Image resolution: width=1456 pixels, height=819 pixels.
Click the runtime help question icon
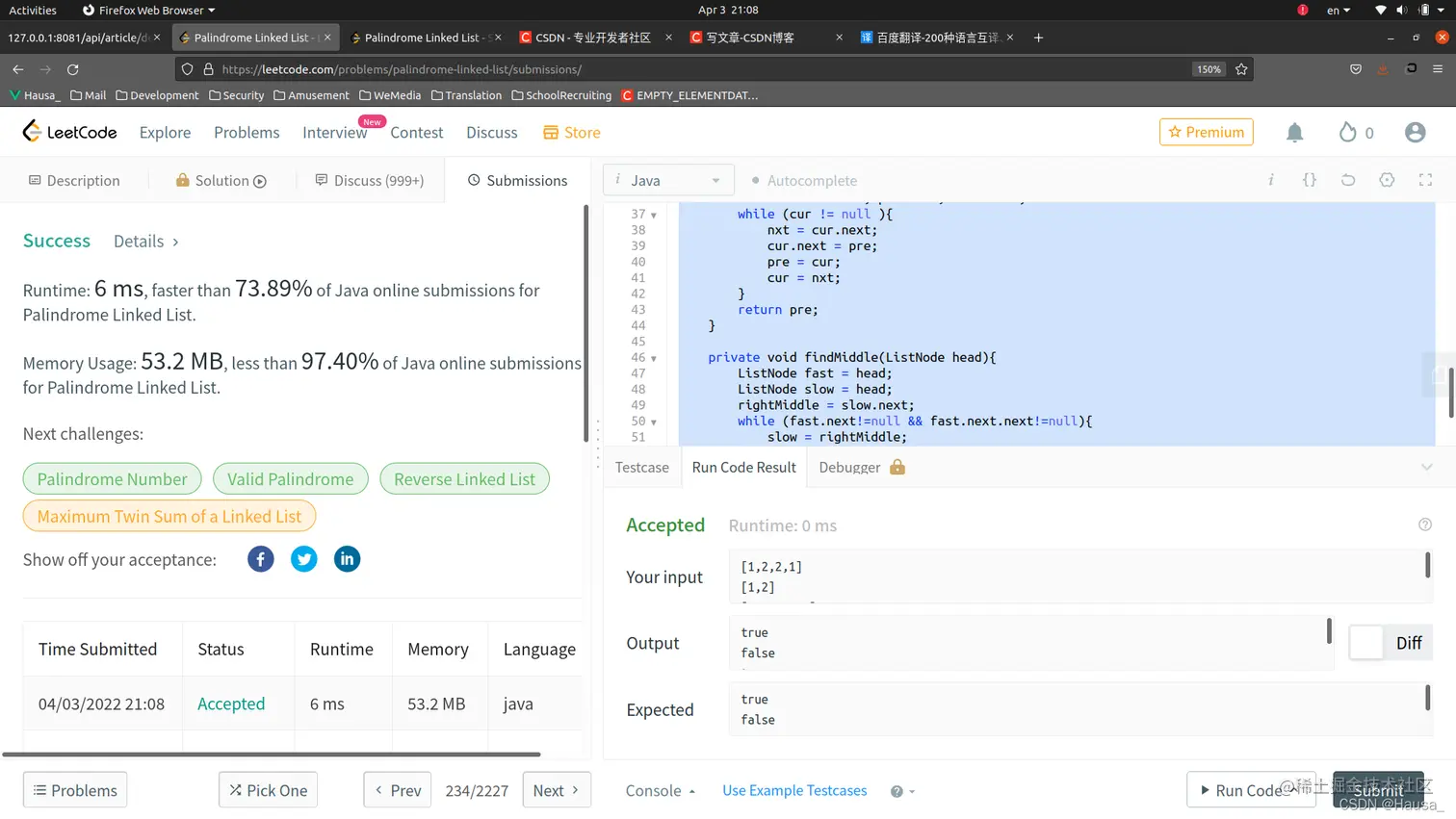(1425, 525)
